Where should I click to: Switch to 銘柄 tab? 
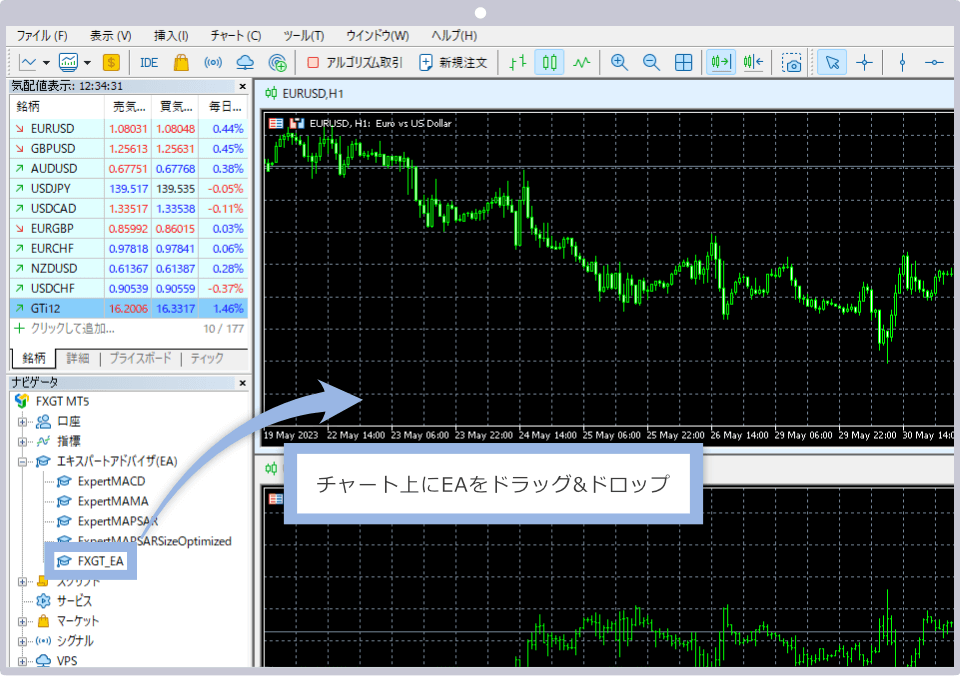click(x=34, y=358)
